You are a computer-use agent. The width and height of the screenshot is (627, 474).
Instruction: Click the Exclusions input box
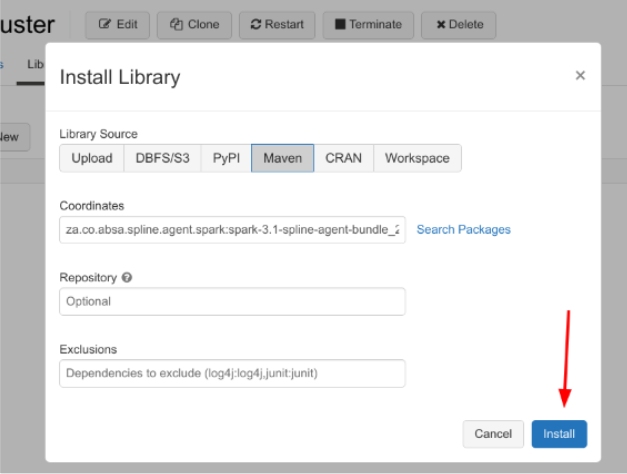[232, 374]
